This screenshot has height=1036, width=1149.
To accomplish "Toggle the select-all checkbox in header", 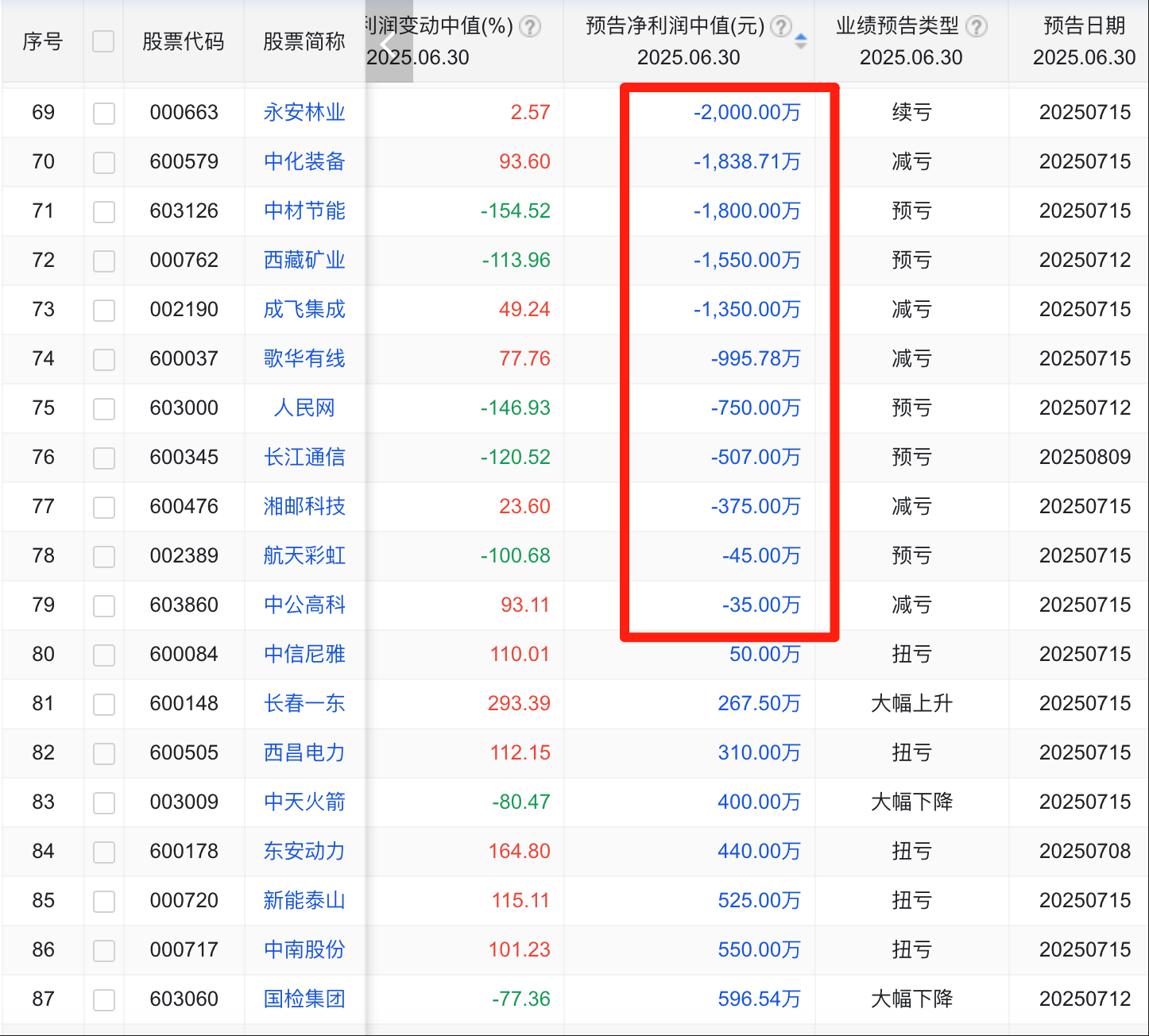I will [103, 41].
